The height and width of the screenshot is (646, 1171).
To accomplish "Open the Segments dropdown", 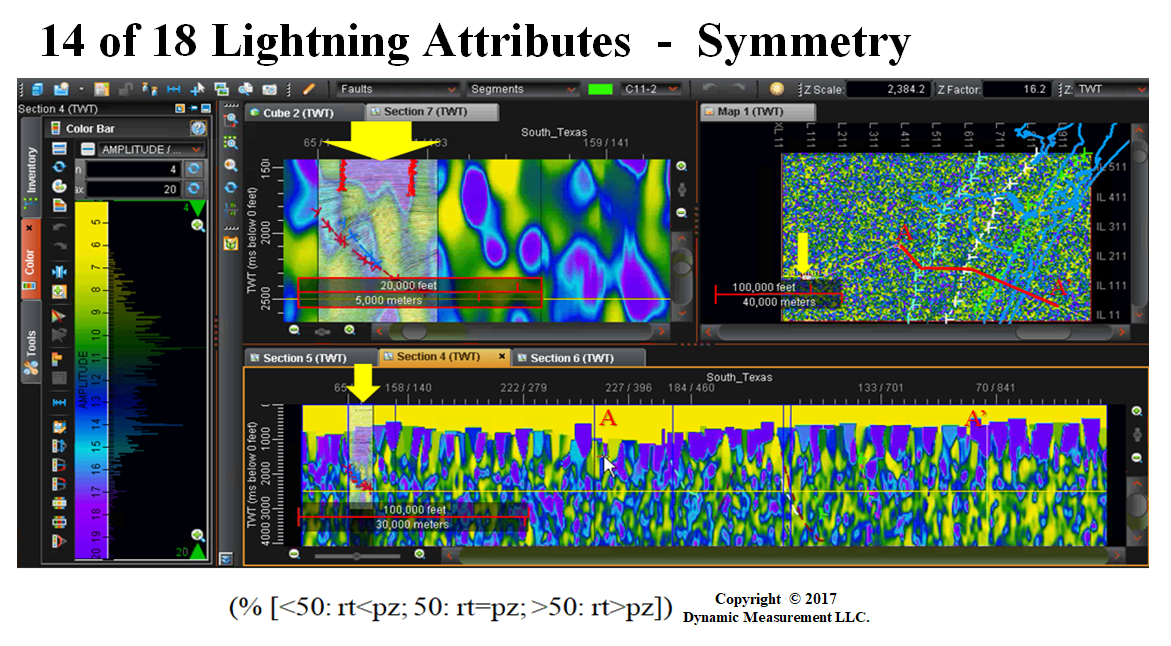I will pyautogui.click(x=523, y=89).
